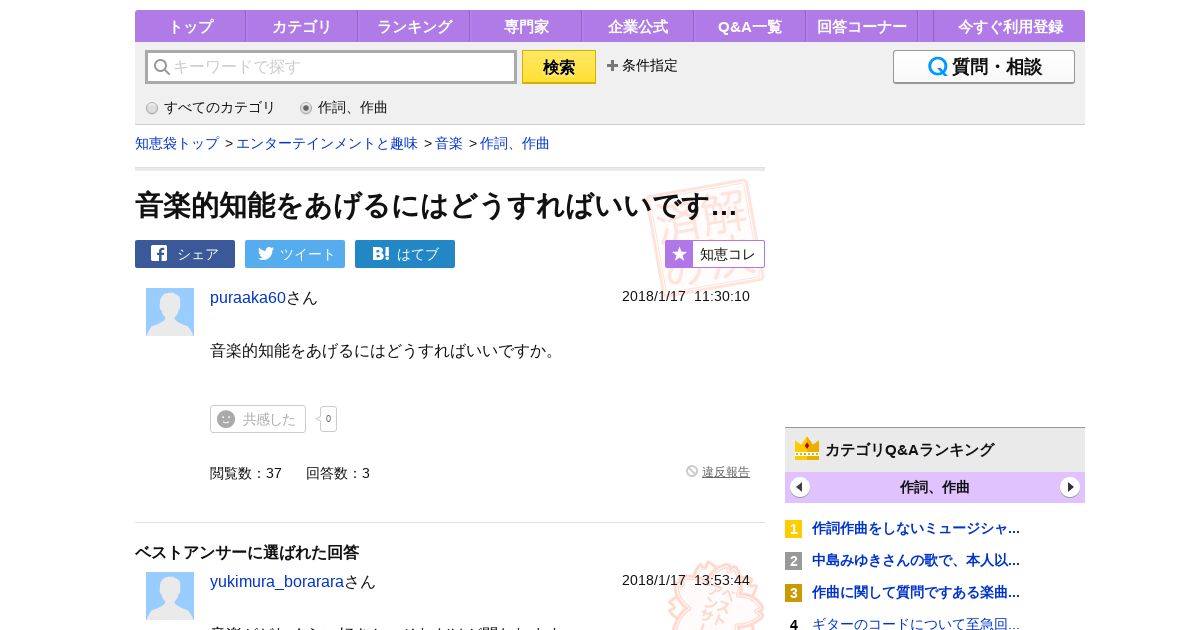Open the 企業公式 tab

pyautogui.click(x=638, y=26)
